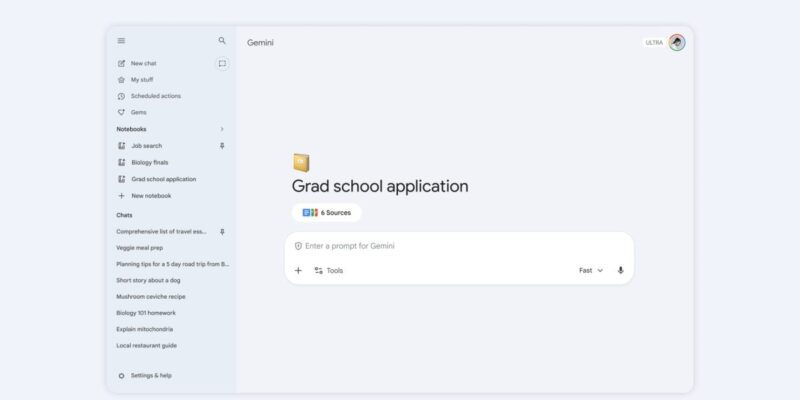Click the Biology finals notebook icon

(121, 162)
